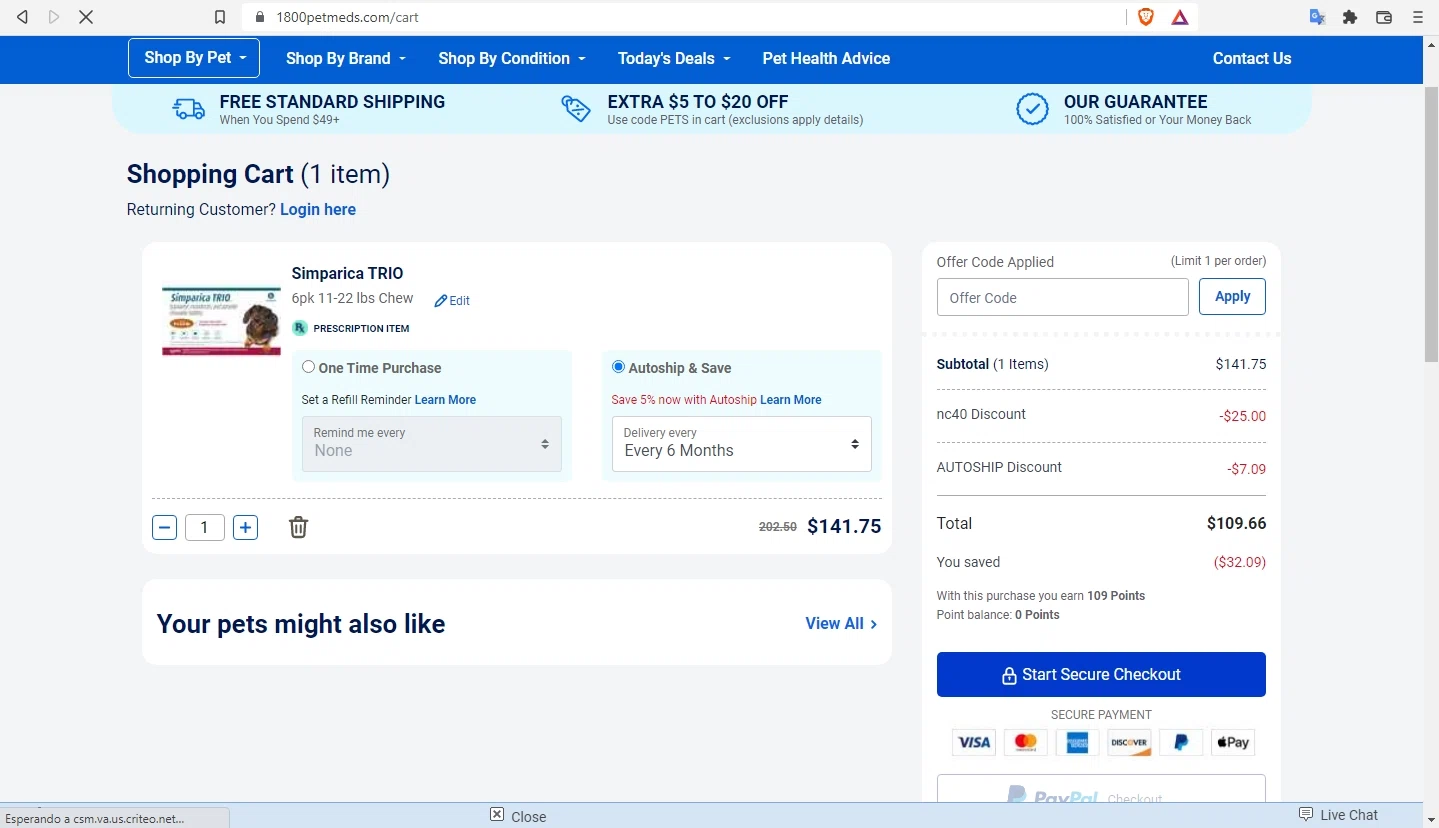Screen dimensions: 1439x828
Task: Open the Delivery every dropdown
Action: point(742,443)
